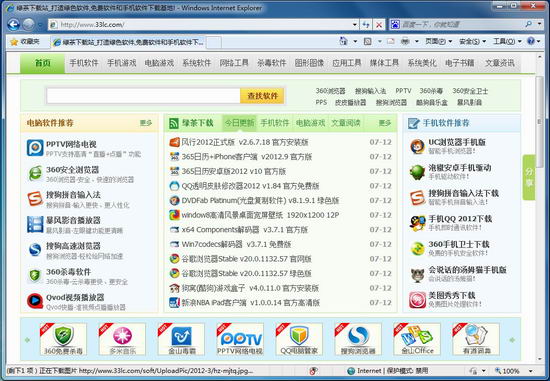Screen dimensions: 550x381
Task: Click the 查找软件 search button
Action: [262, 96]
